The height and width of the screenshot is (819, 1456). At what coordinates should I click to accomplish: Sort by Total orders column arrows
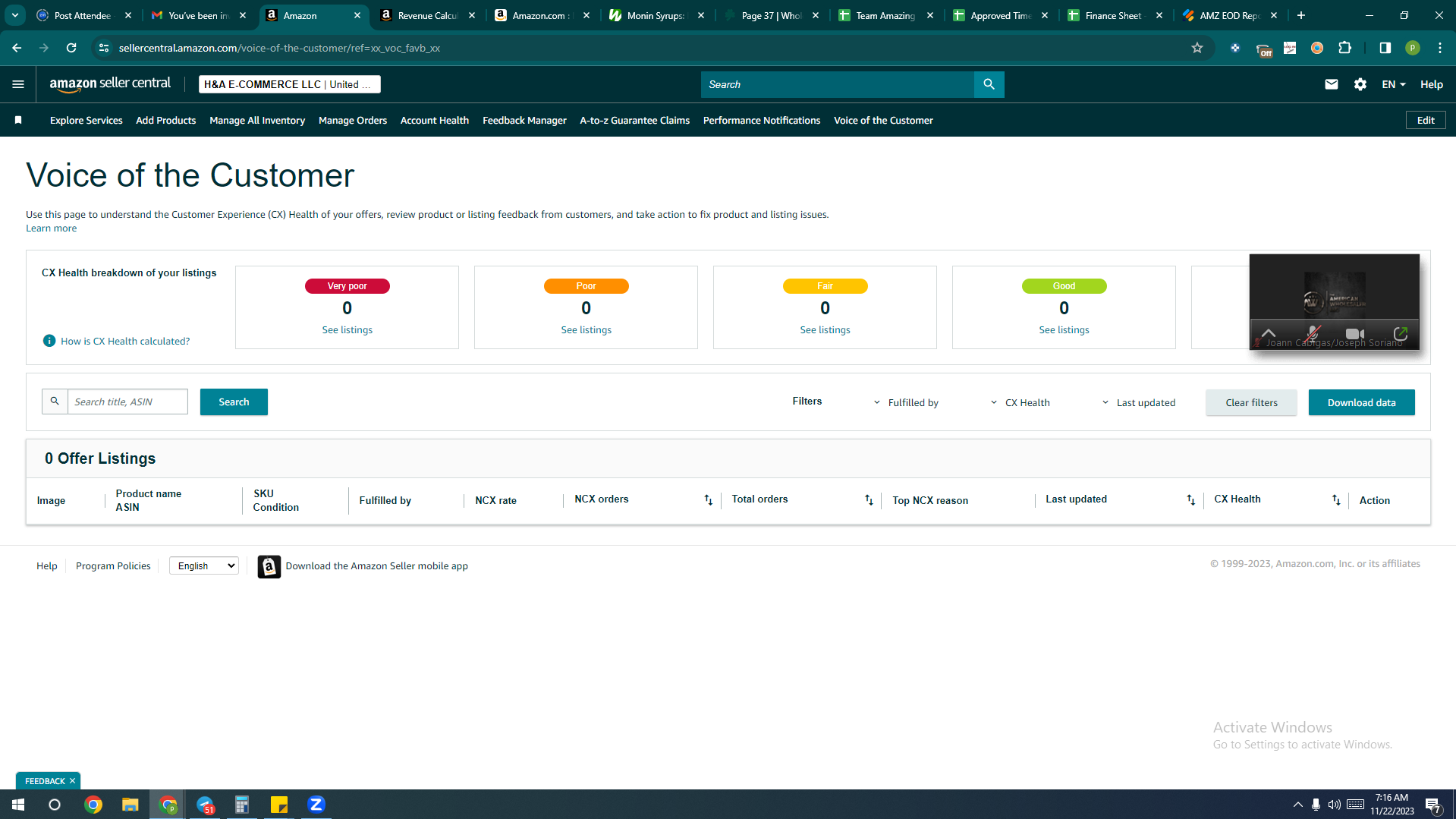(x=869, y=499)
